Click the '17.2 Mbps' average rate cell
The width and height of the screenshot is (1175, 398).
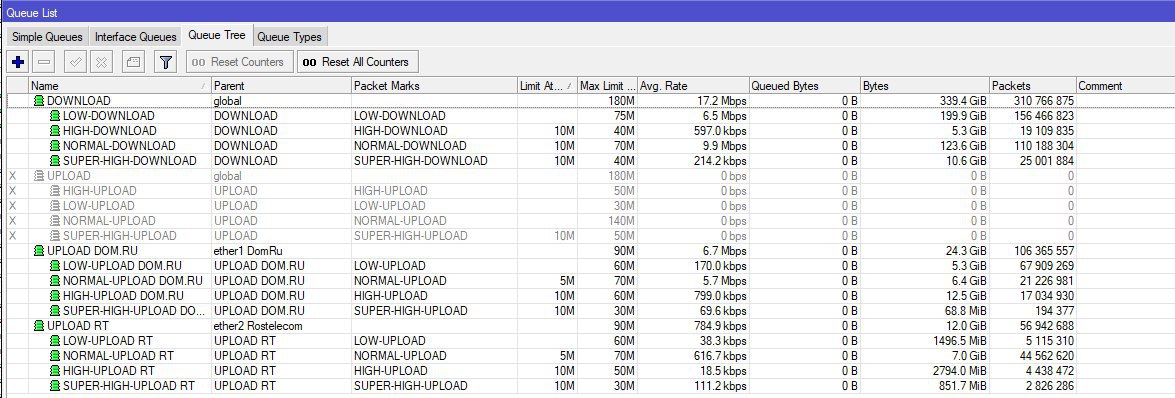(693, 100)
